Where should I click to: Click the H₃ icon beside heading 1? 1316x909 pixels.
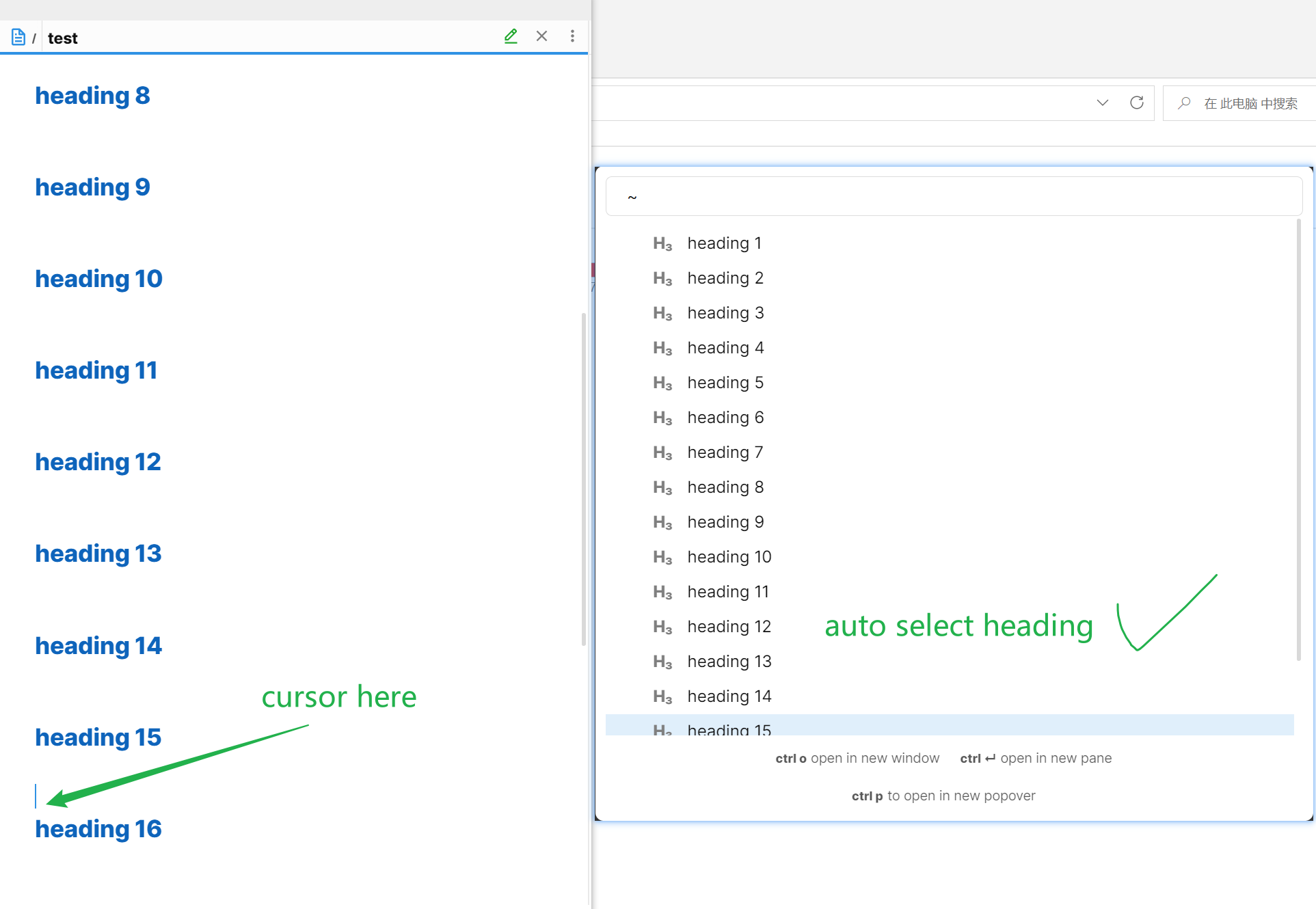pyautogui.click(x=662, y=243)
